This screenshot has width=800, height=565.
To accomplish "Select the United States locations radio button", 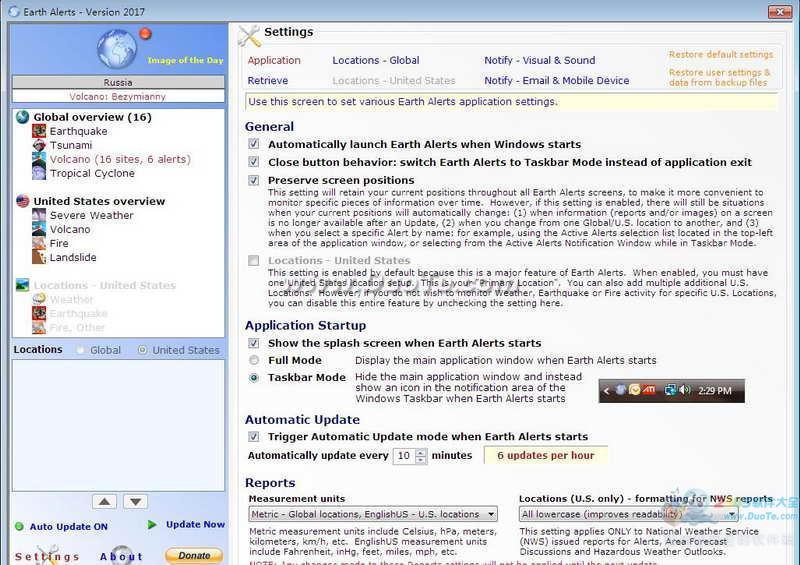I will pos(142,350).
